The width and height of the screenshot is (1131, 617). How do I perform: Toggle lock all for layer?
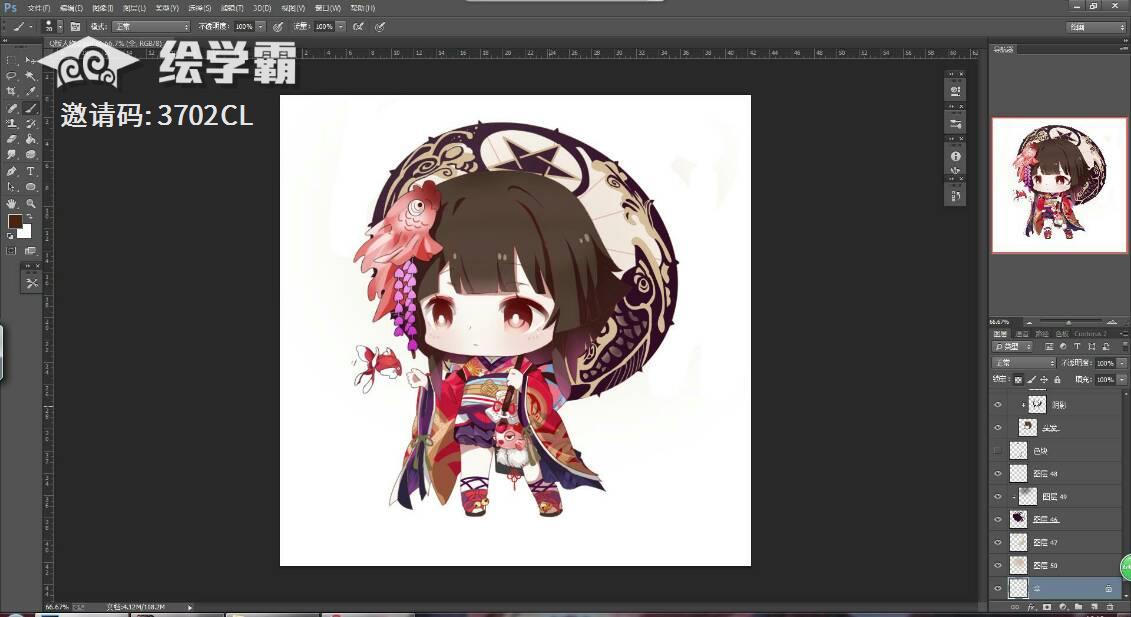point(1057,380)
